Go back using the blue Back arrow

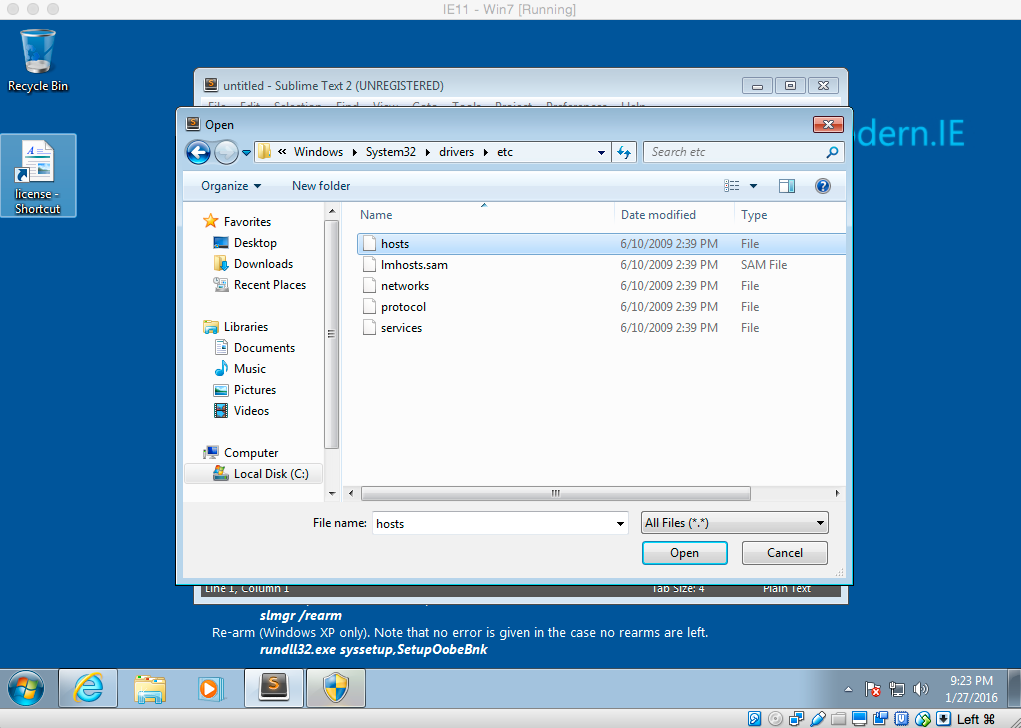tap(198, 152)
